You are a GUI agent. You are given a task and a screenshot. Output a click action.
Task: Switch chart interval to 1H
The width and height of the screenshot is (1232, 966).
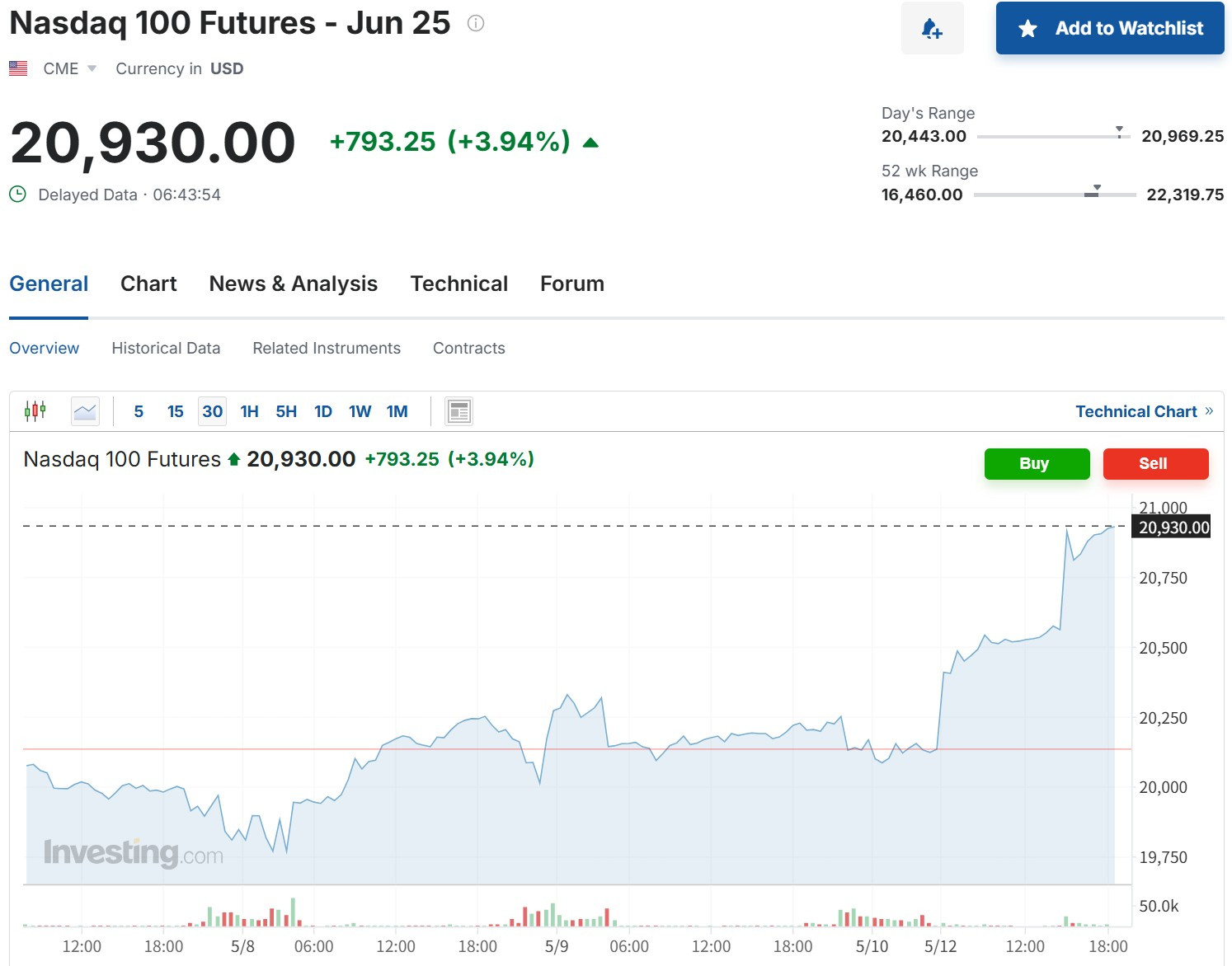coord(250,411)
